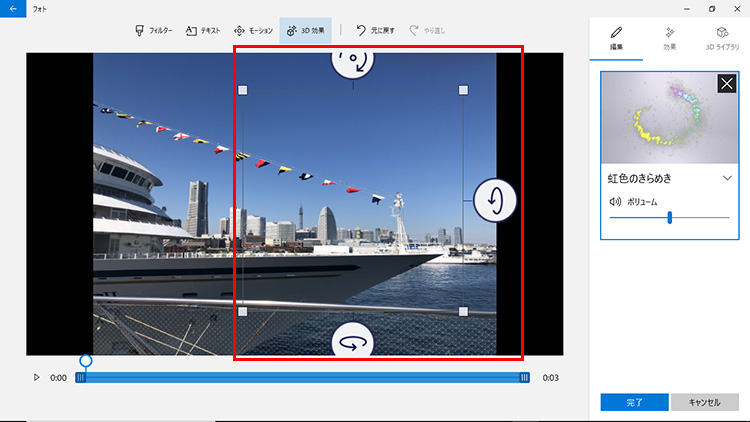Click the 完了 (Done) button
The image size is (750, 422).
click(x=634, y=402)
